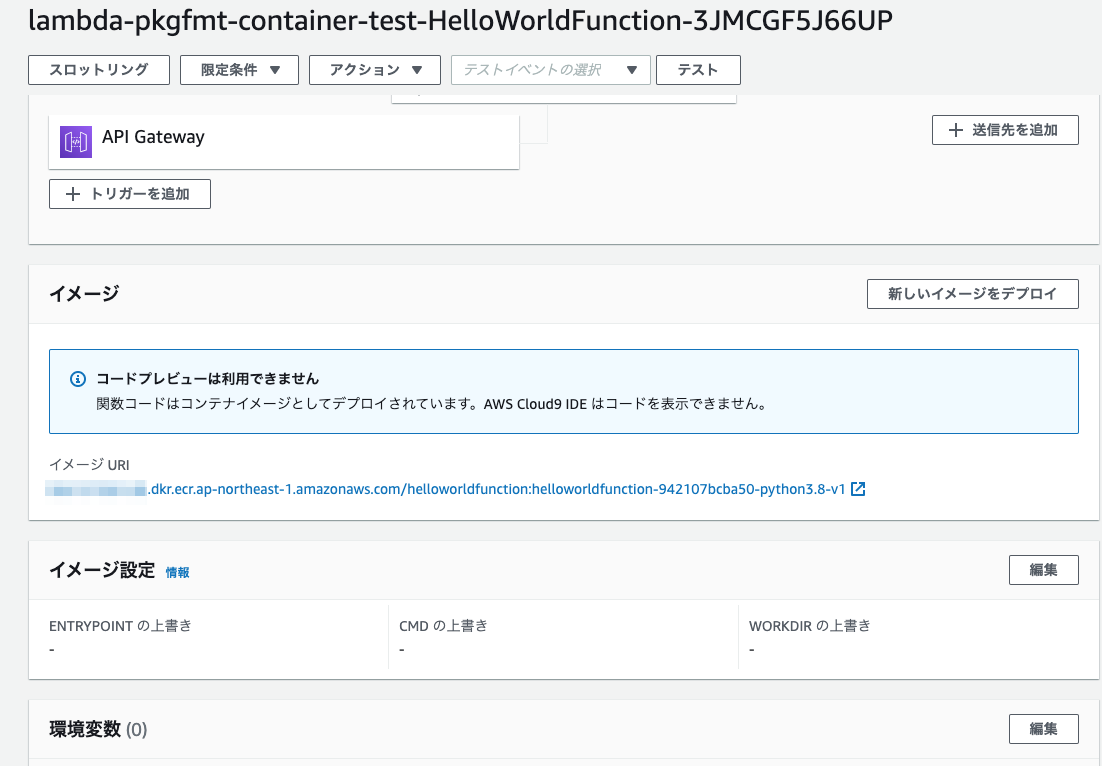1102x766 pixels.
Task: Open the テストイベントの選択 dropdown
Action: point(550,70)
